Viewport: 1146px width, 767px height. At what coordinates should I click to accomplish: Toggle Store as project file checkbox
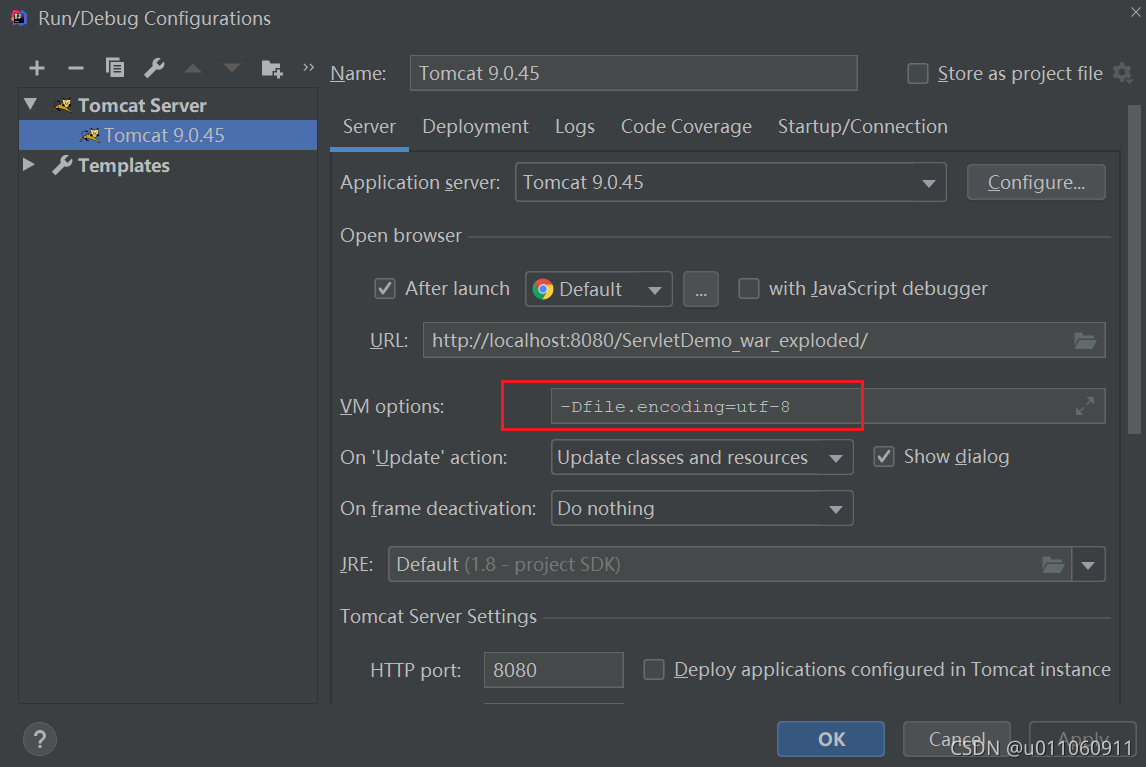pyautogui.click(x=917, y=74)
